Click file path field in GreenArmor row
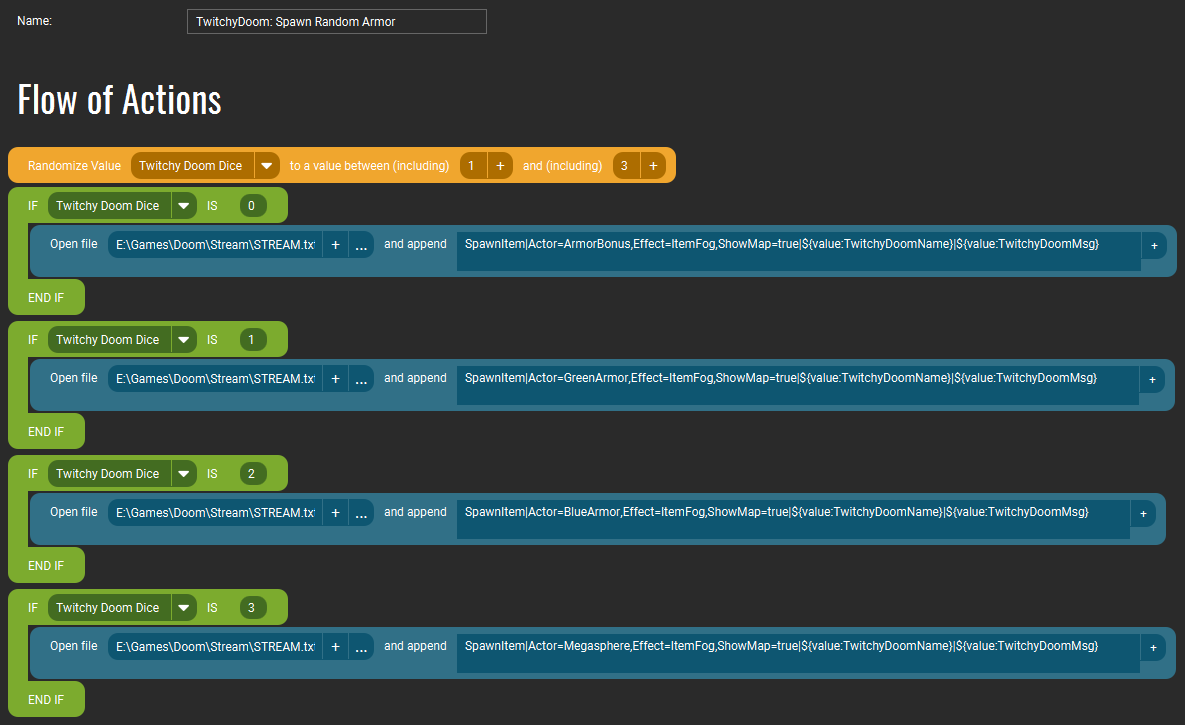The image size is (1185, 725). 215,378
